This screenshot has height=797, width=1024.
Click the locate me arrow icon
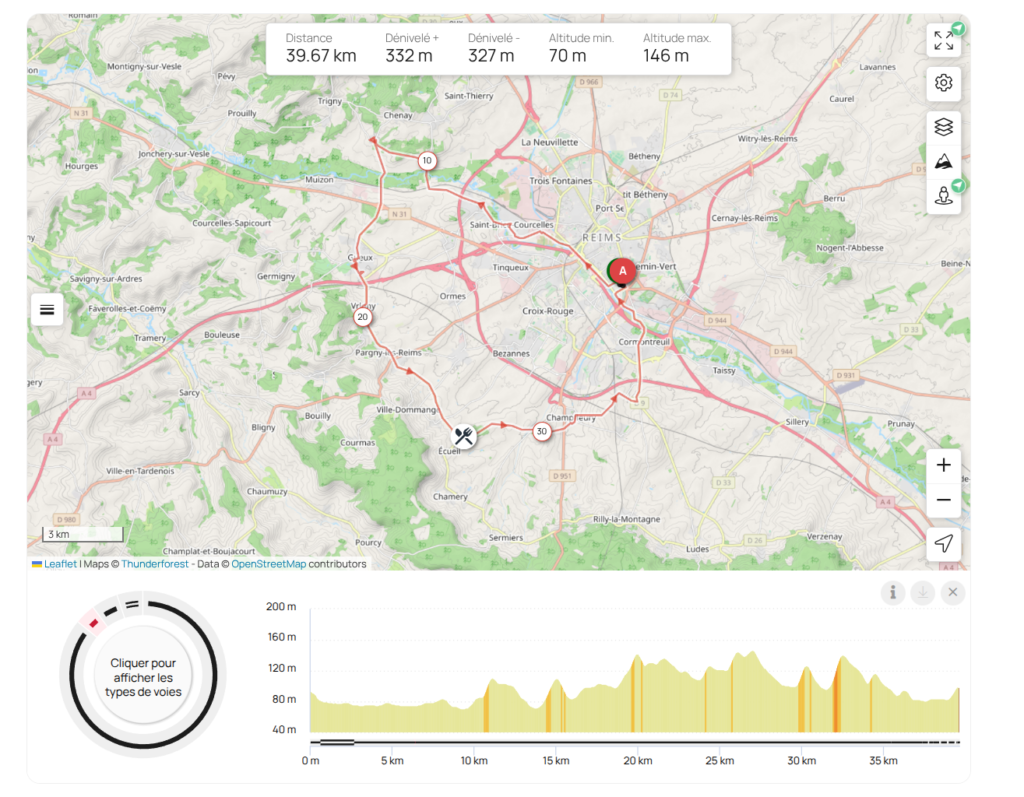(943, 543)
